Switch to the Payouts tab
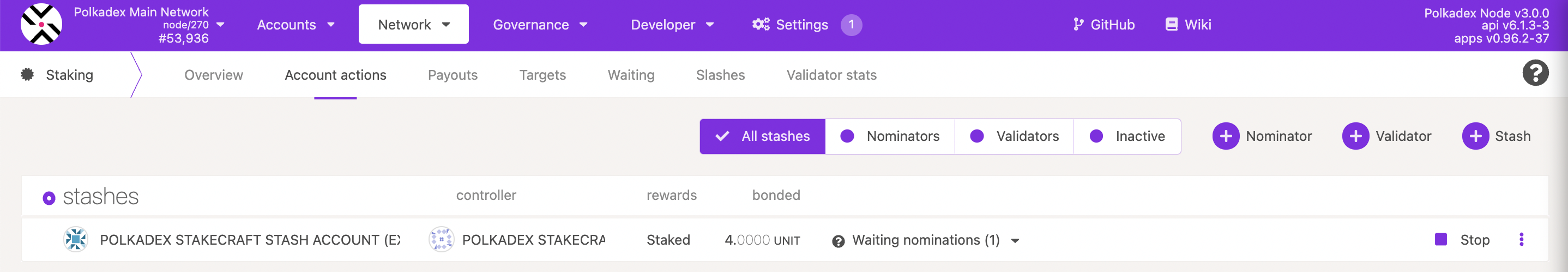The width and height of the screenshot is (1568, 272). 453,75
